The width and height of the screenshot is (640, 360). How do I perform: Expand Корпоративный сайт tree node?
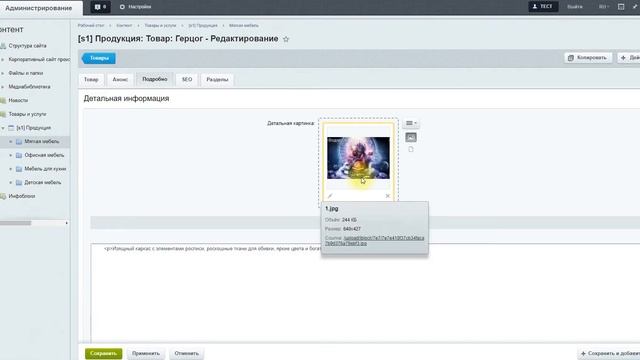[2, 60]
